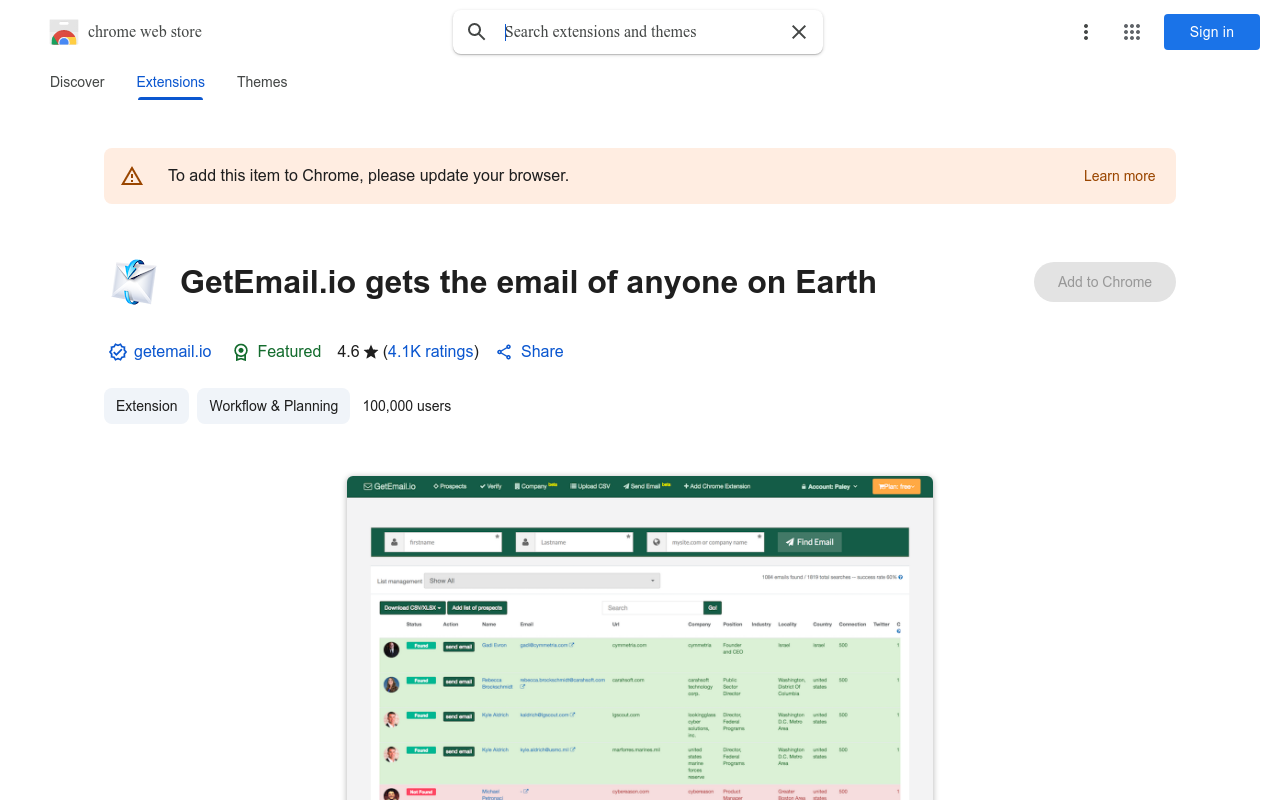Open the three-dot more options menu
Image resolution: width=1280 pixels, height=800 pixels.
[1086, 32]
